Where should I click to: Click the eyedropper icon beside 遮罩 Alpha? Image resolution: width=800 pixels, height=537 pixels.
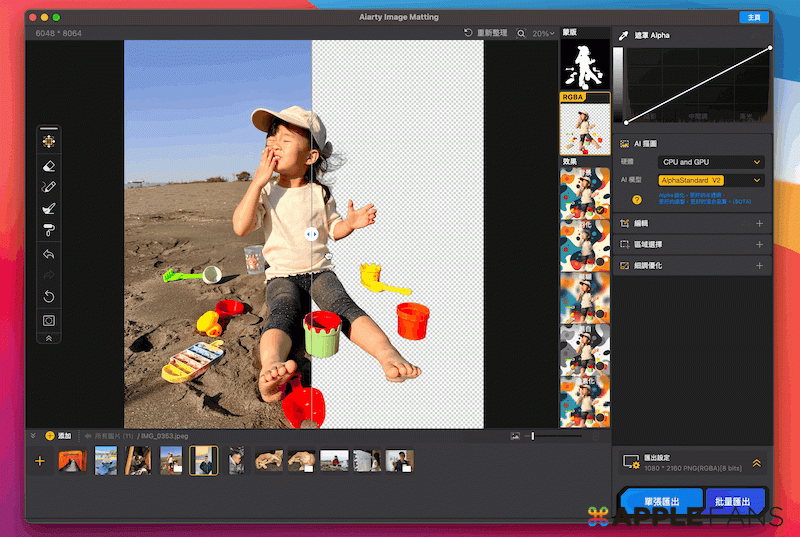(x=624, y=35)
